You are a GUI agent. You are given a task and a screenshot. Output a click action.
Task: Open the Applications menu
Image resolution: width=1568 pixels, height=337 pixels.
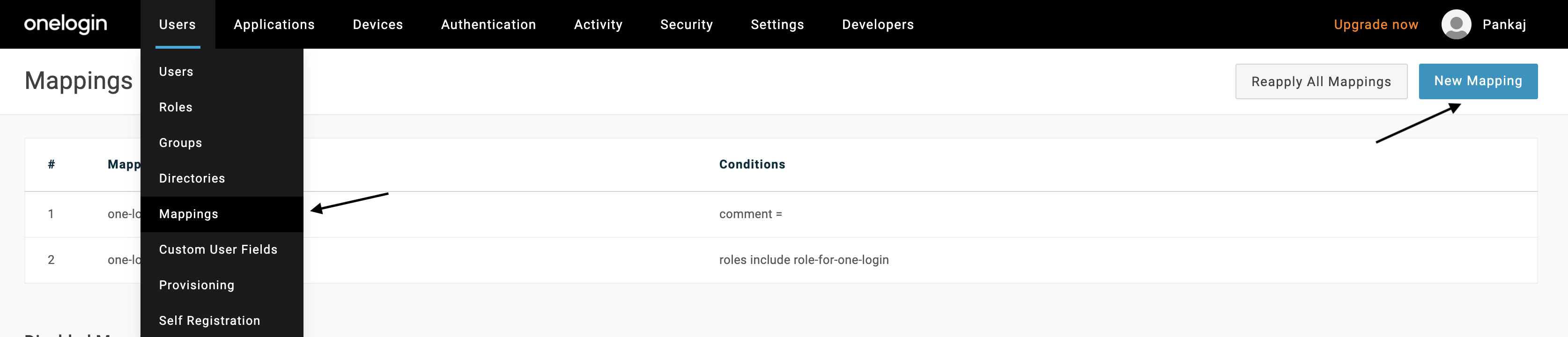click(274, 24)
